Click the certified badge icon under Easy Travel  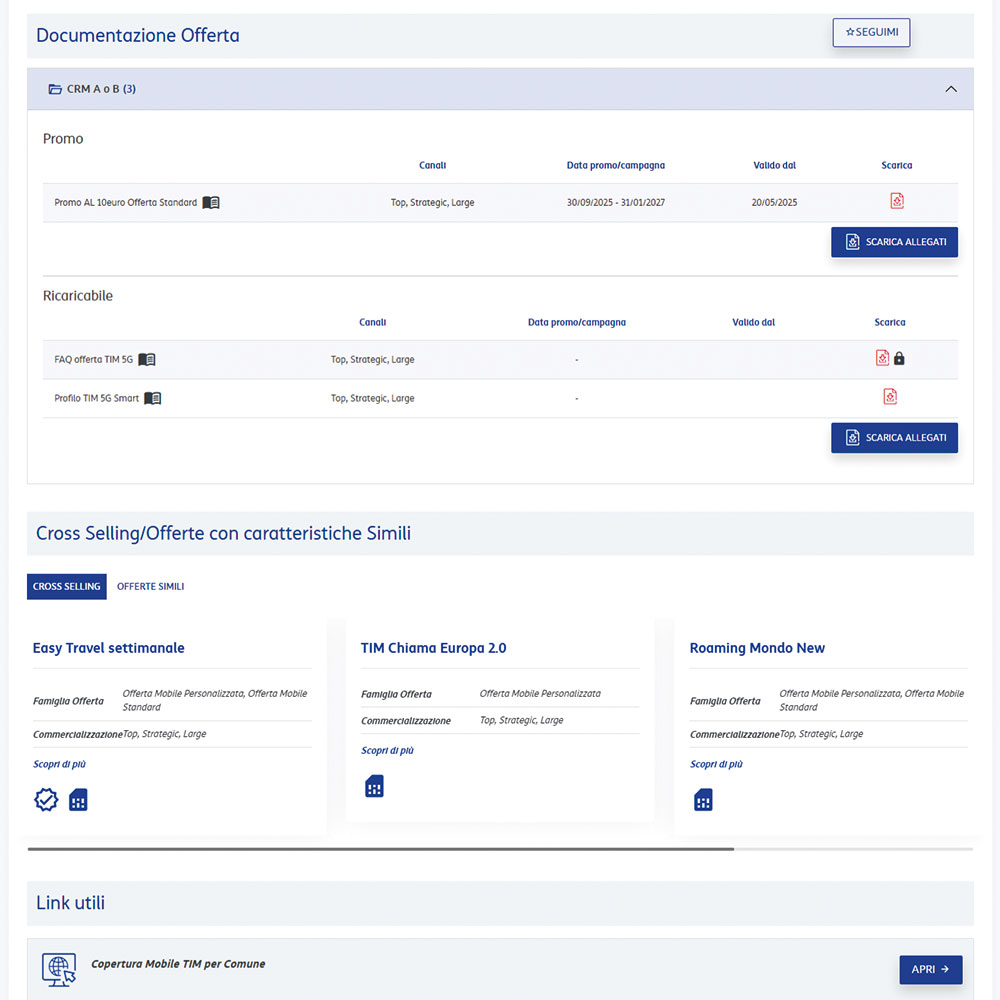point(46,800)
